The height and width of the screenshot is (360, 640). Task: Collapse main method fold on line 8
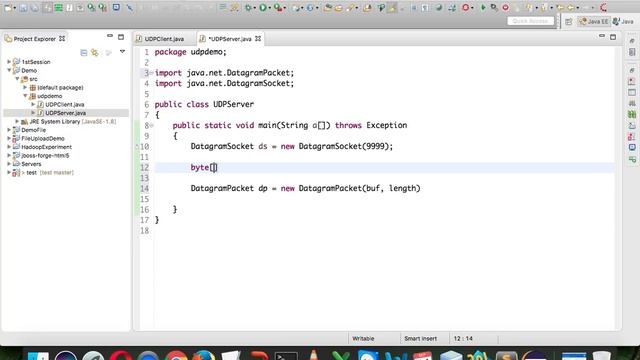[x=151, y=125]
